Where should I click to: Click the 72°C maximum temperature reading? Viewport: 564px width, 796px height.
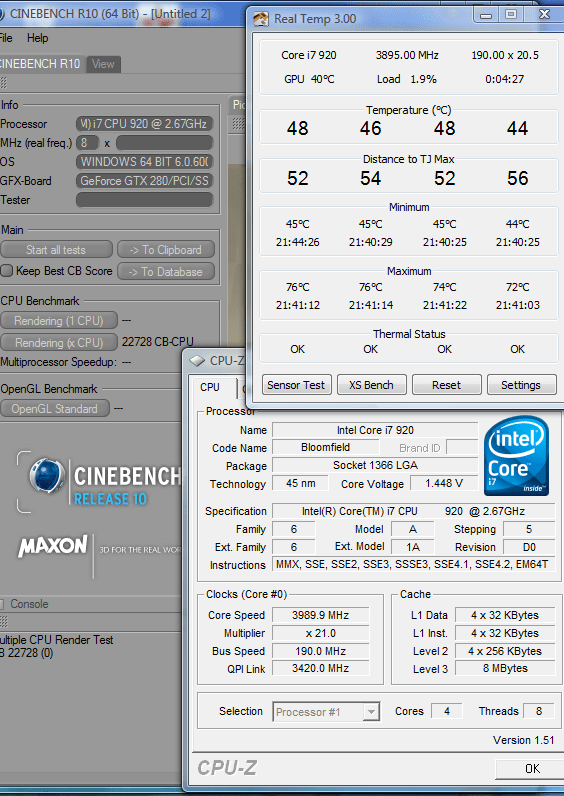click(518, 287)
